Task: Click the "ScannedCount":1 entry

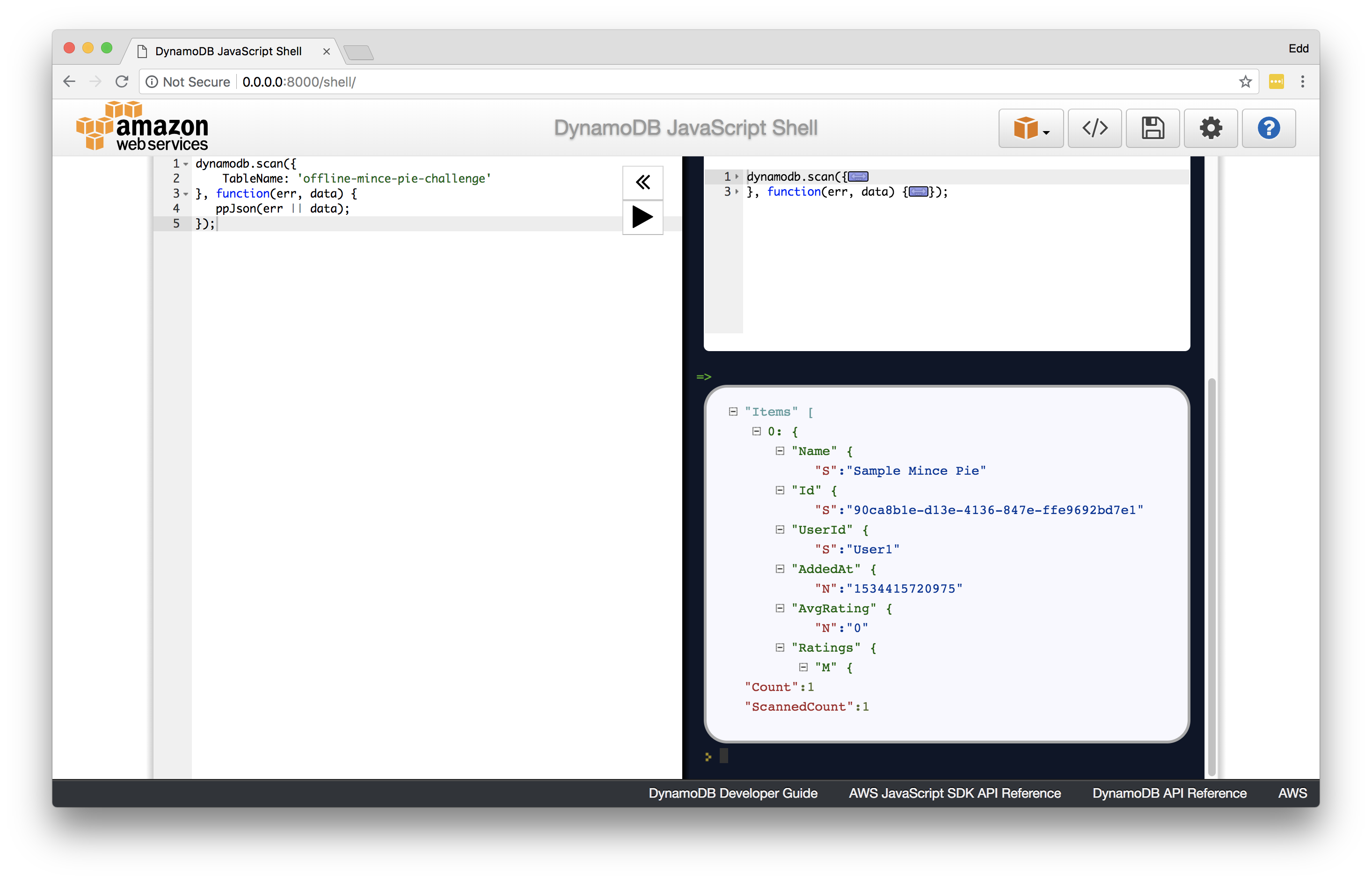Action: 806,706
